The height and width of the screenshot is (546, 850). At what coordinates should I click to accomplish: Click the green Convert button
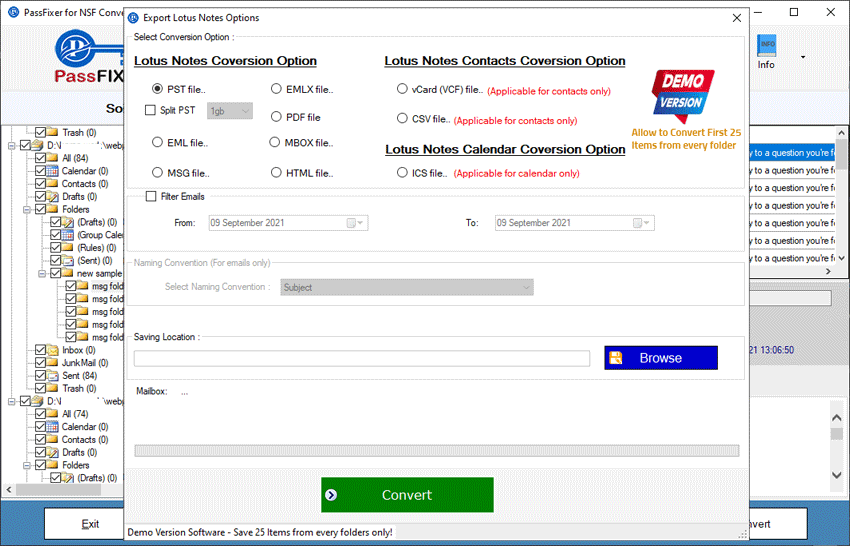407,494
